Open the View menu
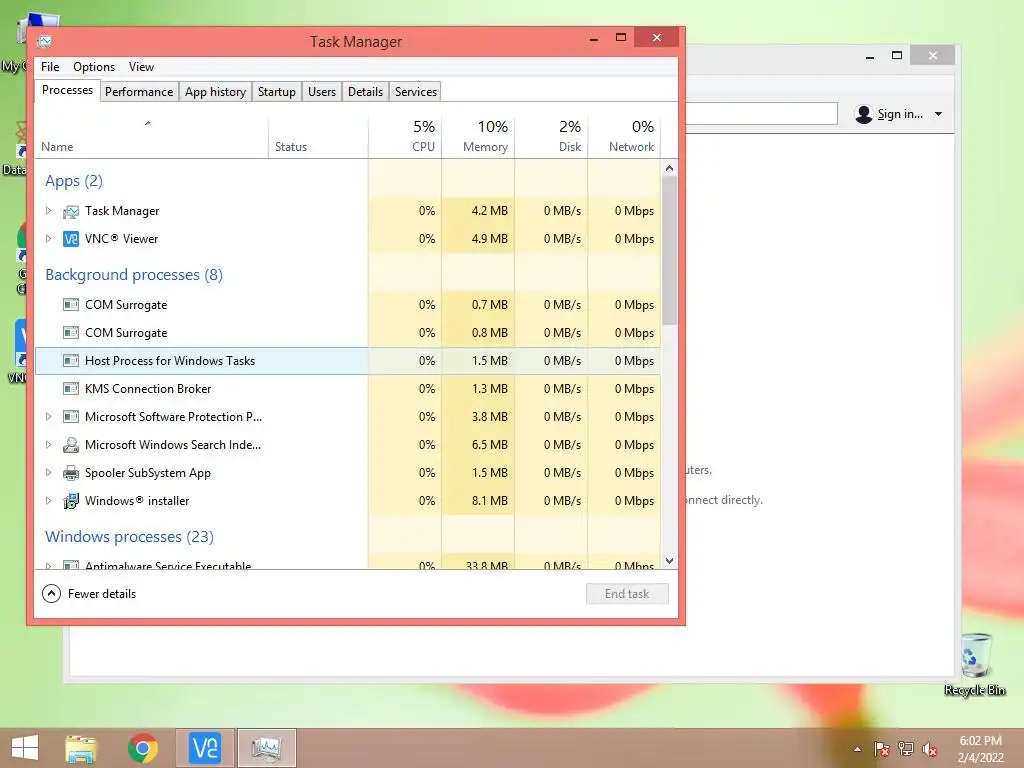The image size is (1024, 768). (141, 67)
